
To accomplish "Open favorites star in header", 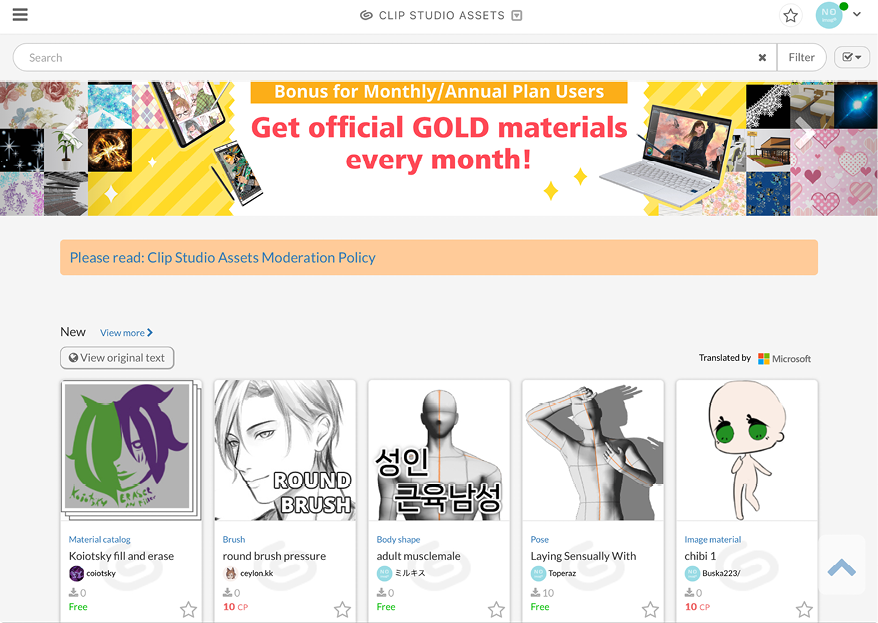I will tap(790, 15).
